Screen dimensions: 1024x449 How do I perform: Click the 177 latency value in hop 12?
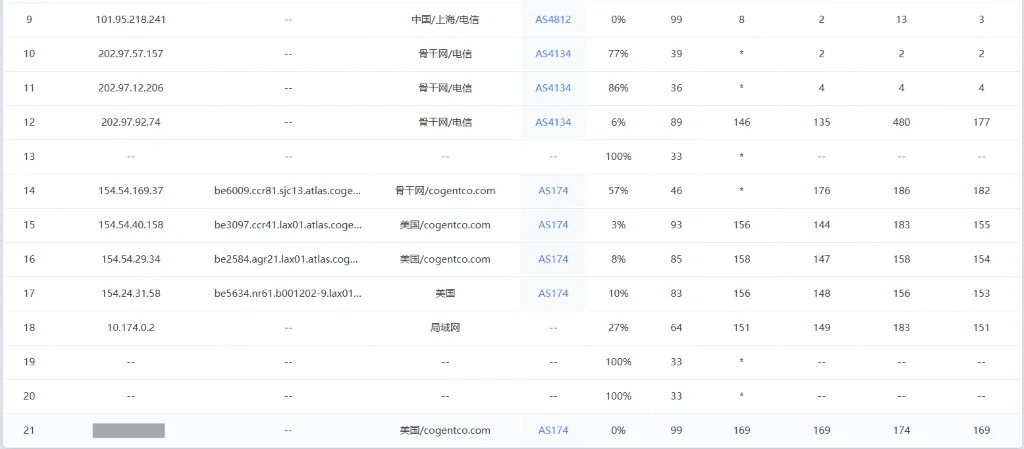pyautogui.click(x=981, y=122)
